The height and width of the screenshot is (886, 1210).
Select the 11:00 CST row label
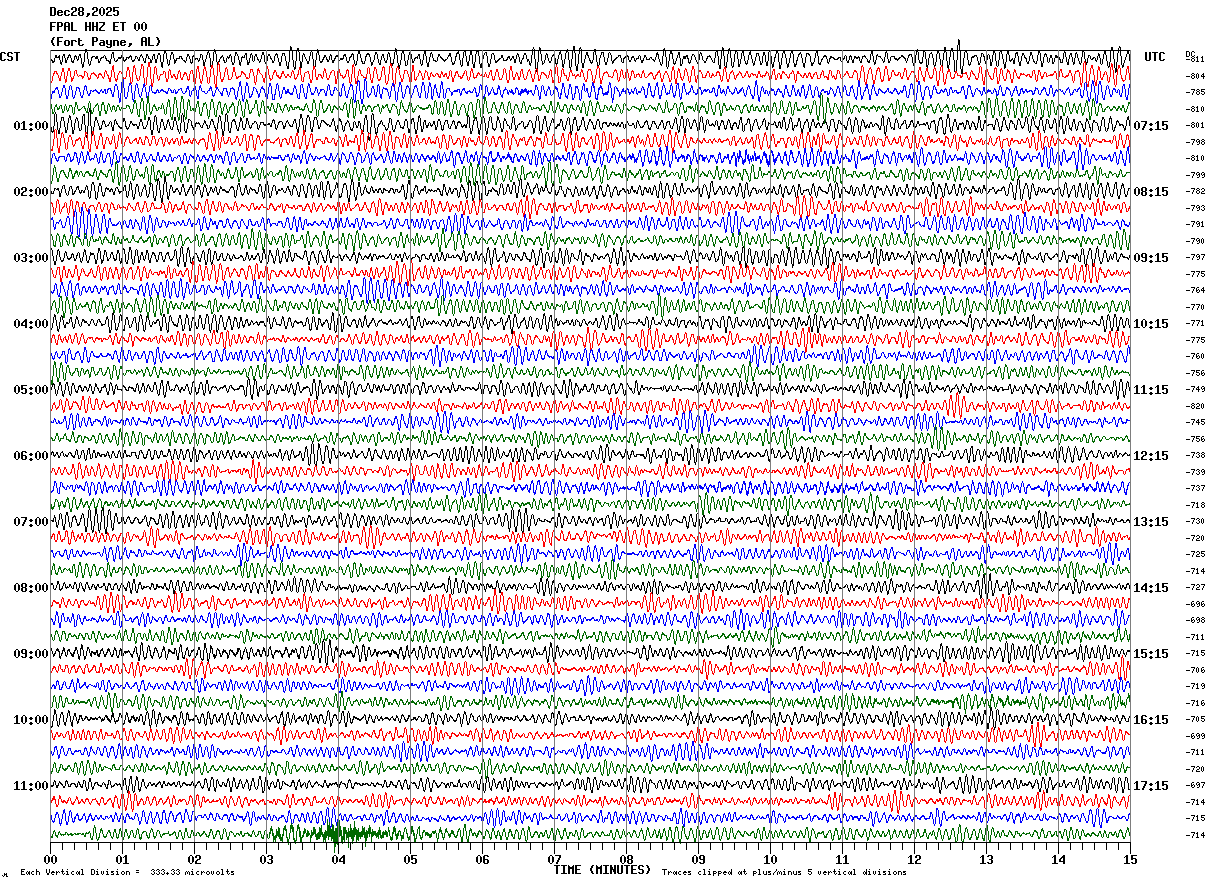31,786
